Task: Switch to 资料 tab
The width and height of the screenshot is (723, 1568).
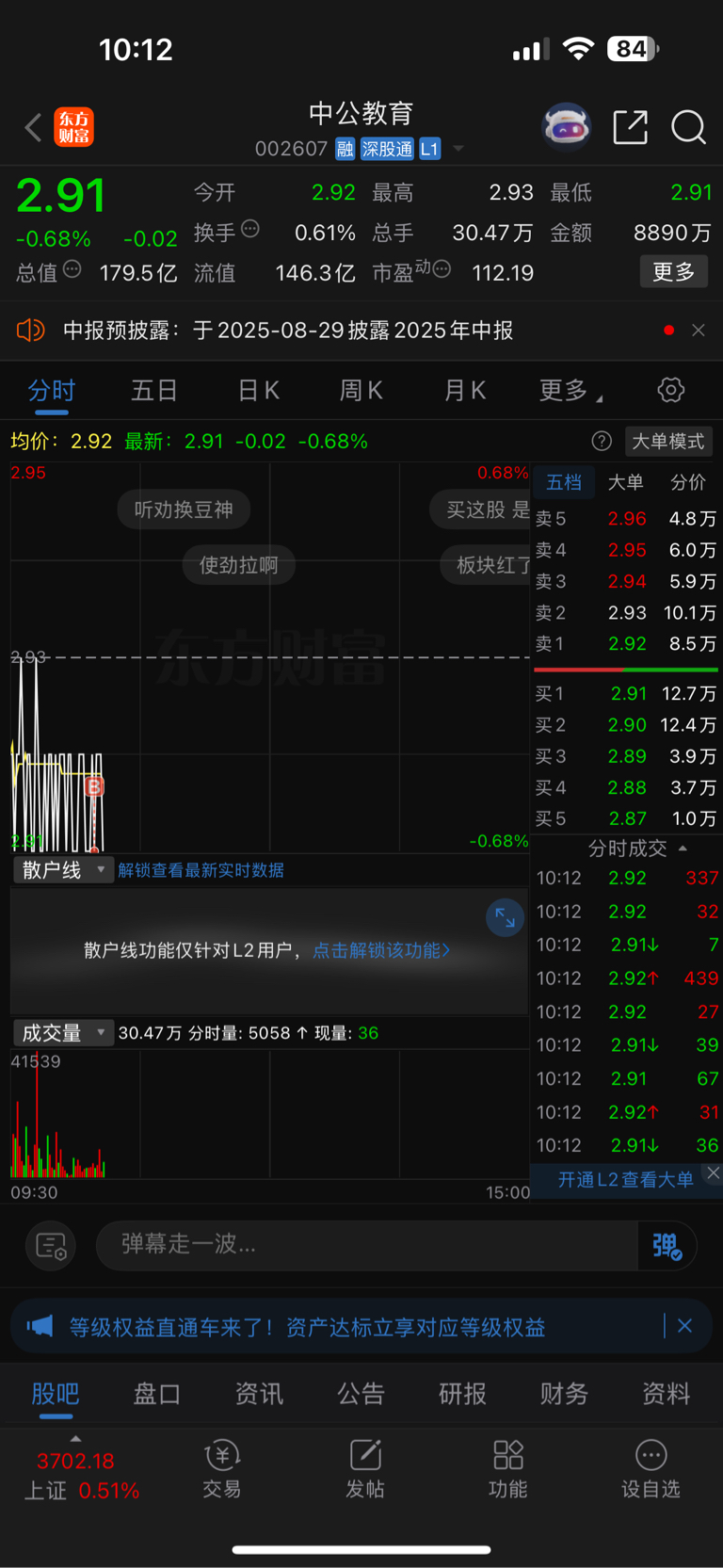Action: (x=666, y=1394)
